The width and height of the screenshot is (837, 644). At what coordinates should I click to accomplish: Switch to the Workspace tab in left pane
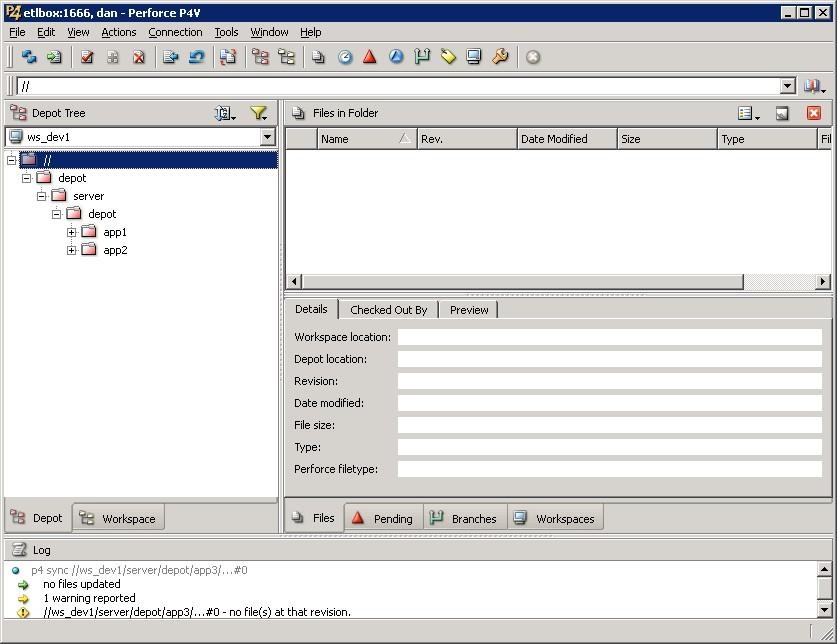click(118, 519)
